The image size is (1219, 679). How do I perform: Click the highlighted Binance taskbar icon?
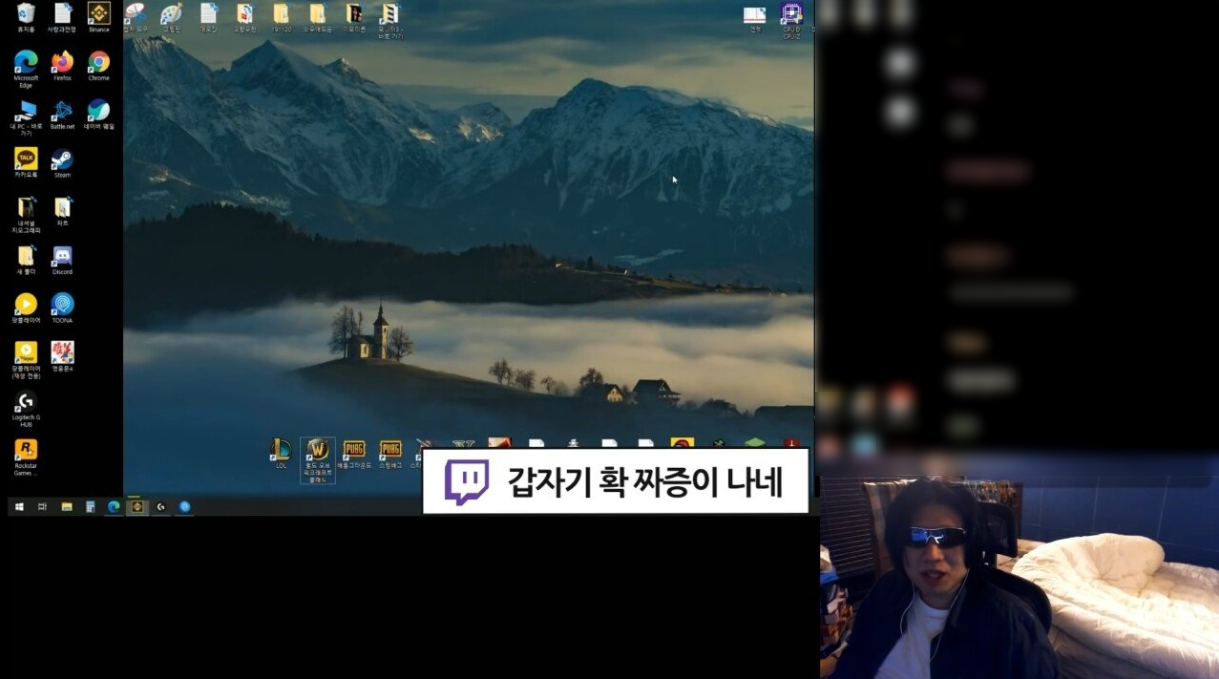pos(137,507)
